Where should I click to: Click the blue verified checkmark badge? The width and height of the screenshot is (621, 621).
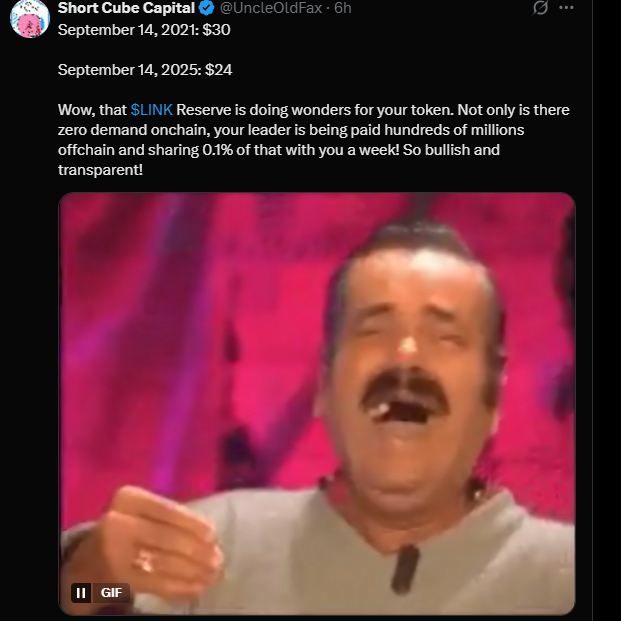(x=206, y=8)
